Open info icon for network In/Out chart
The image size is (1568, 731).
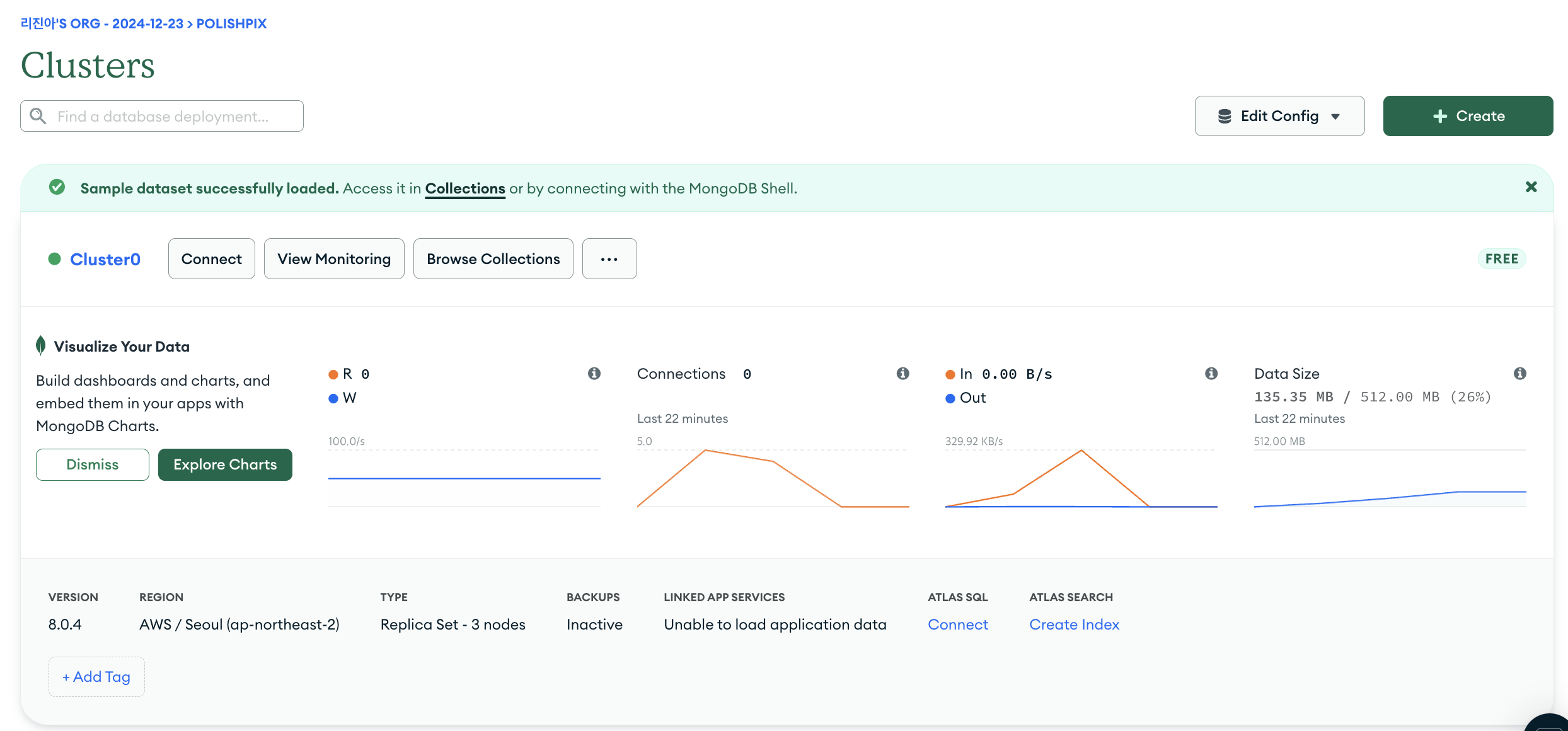pos(1211,374)
